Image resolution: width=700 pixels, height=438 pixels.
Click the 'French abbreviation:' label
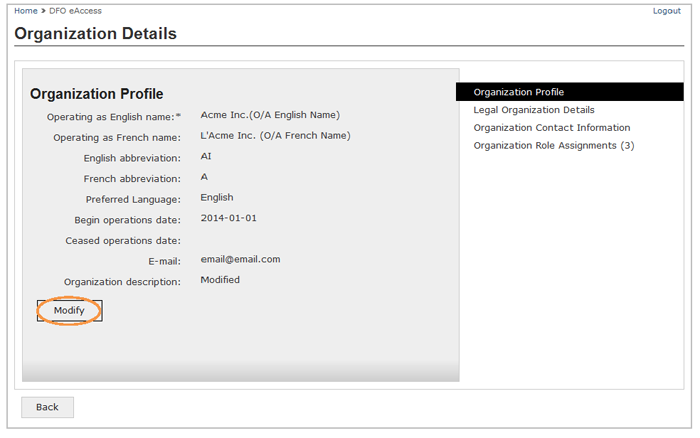pyautogui.click(x=132, y=179)
